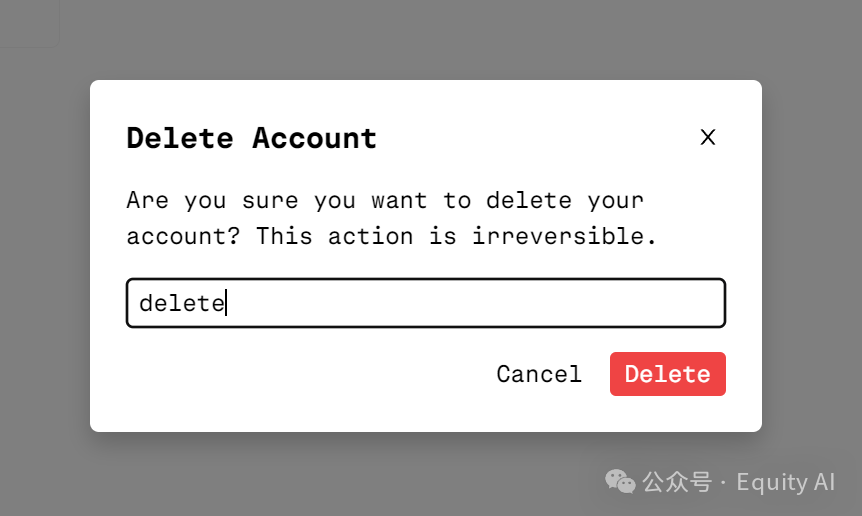Viewport: 862px width, 516px height.
Task: Place cursor in empty right side of input
Action: point(550,303)
